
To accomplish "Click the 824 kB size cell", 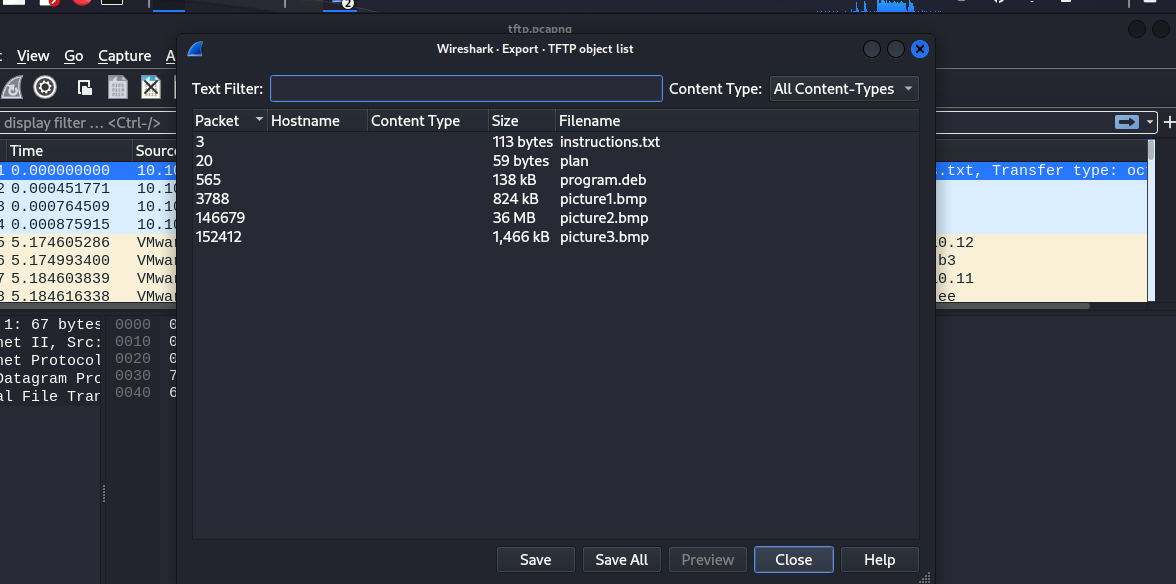I will coord(515,199).
